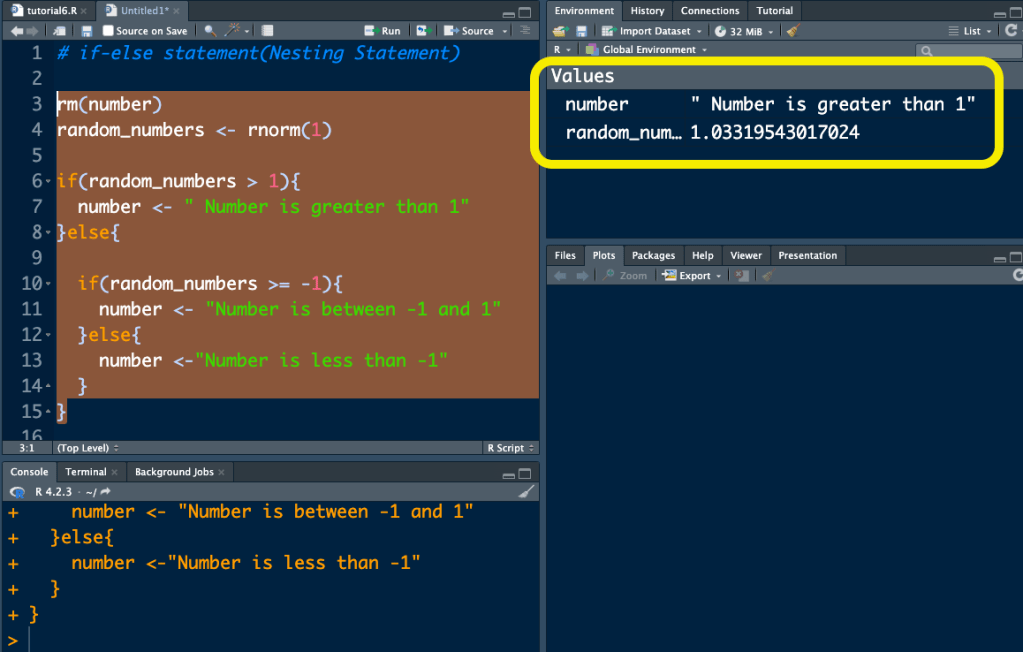Refresh the environment pane
1023x652 pixels.
[1012, 31]
